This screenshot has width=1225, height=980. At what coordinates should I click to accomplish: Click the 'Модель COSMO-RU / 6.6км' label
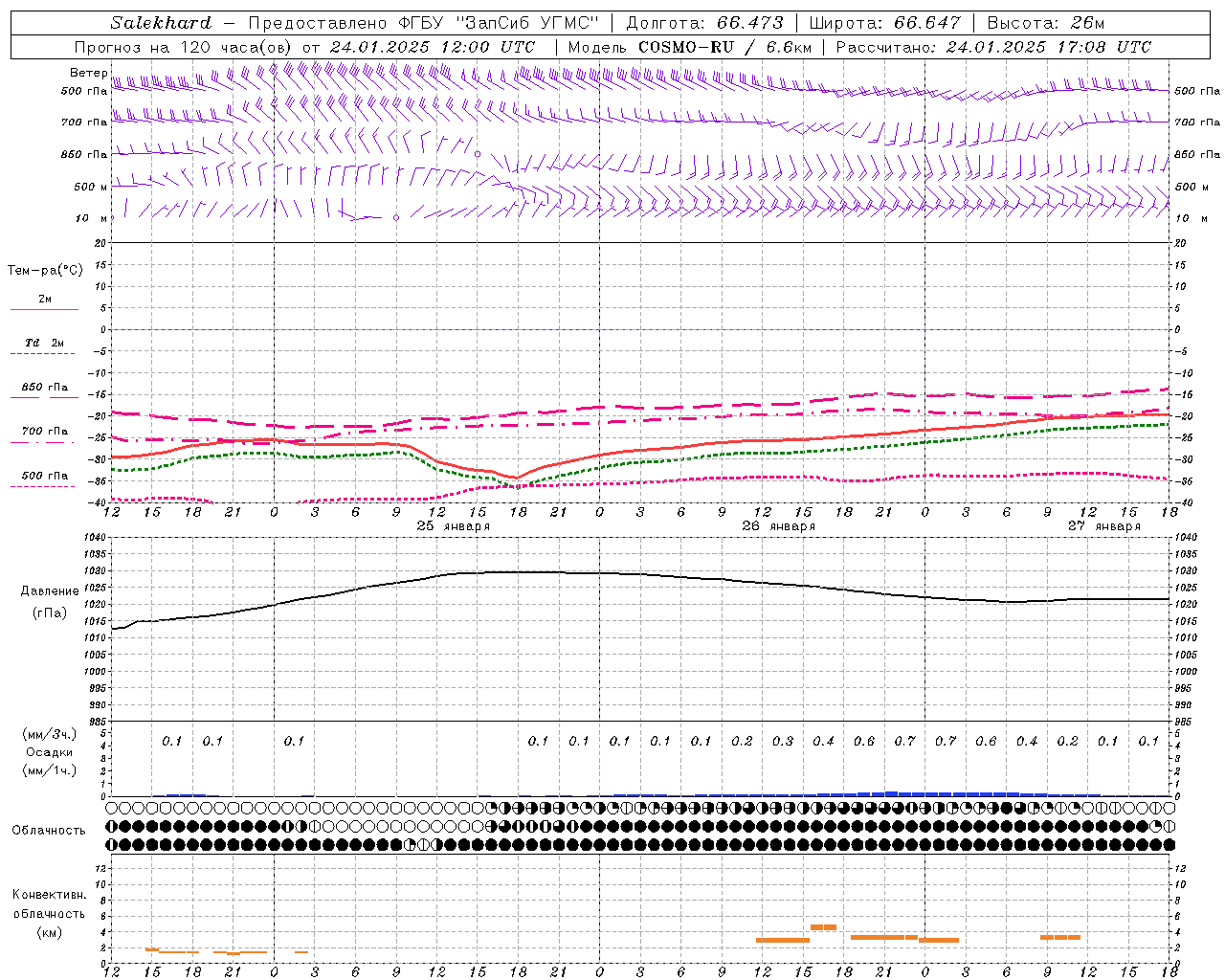pos(690,47)
